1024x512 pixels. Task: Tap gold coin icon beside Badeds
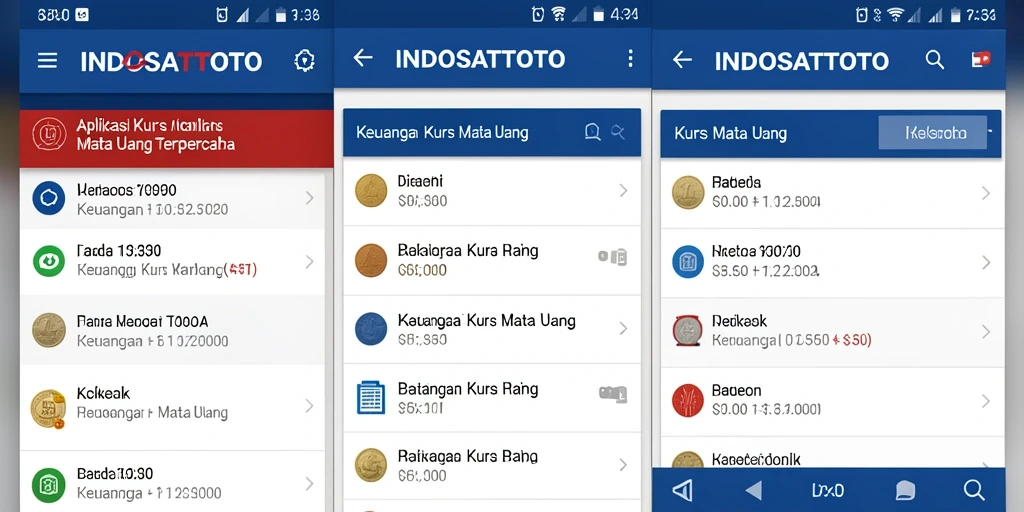pos(688,193)
